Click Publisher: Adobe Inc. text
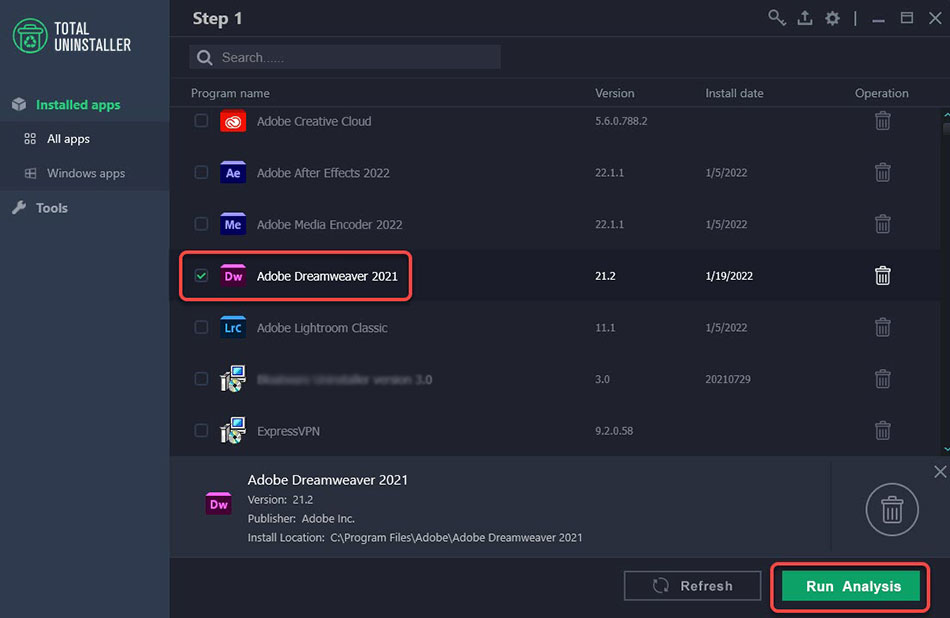This screenshot has height=618, width=950. [x=301, y=519]
